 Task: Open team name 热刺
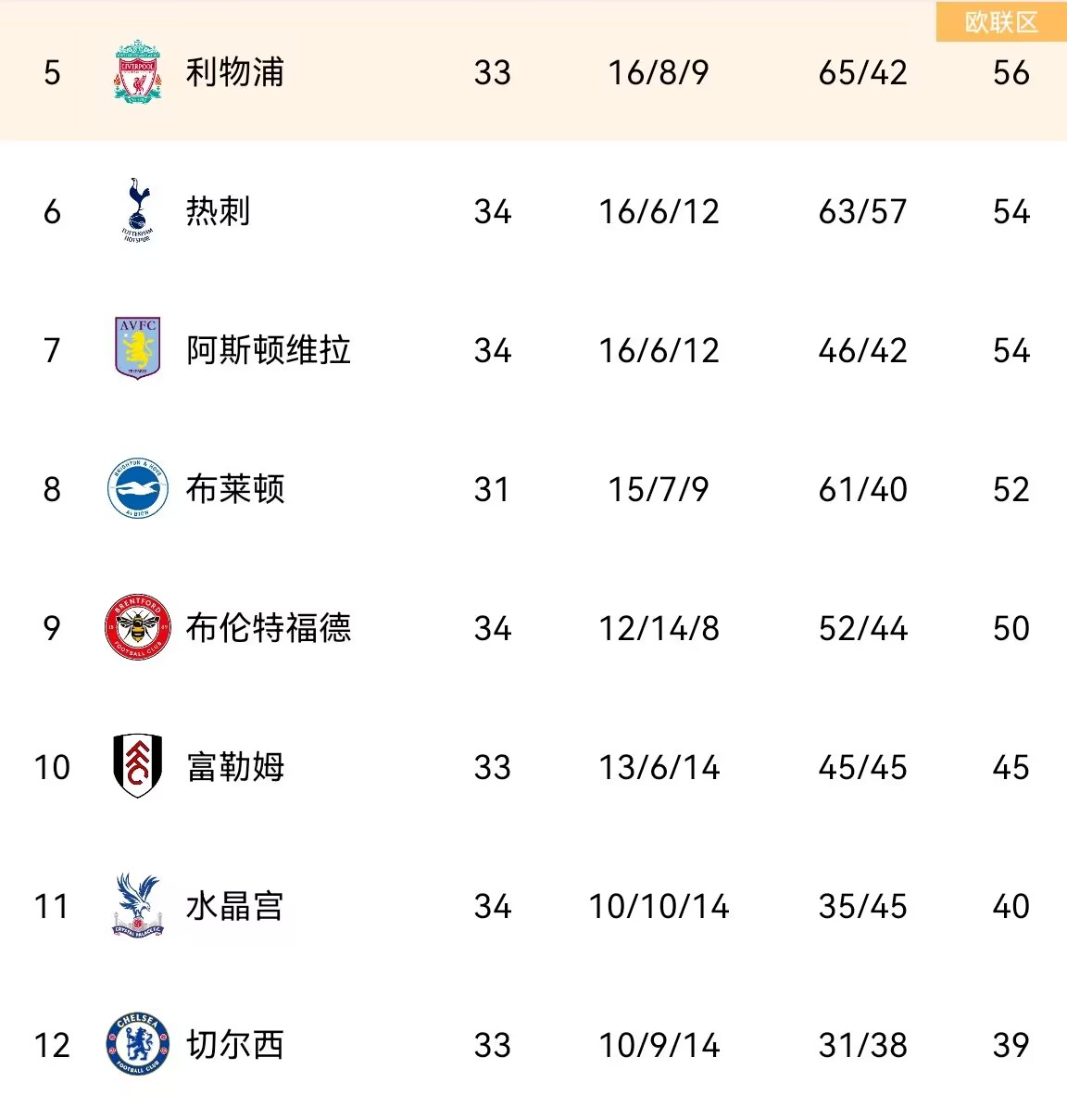coord(218,211)
